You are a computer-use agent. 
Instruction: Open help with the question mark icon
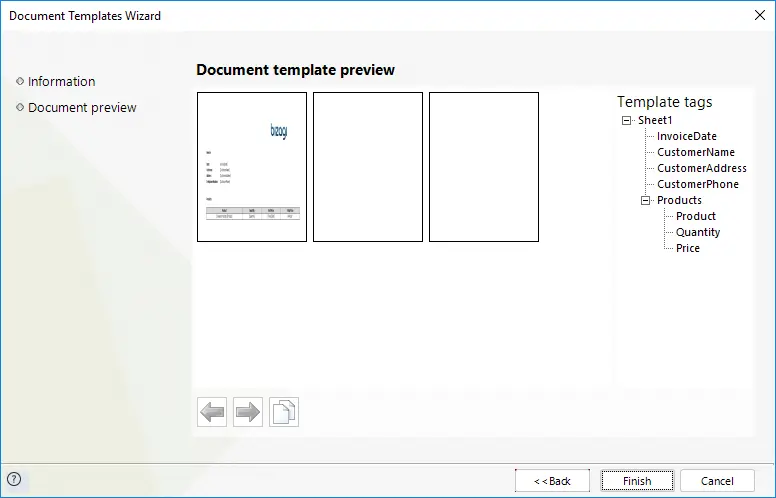tap(14, 479)
